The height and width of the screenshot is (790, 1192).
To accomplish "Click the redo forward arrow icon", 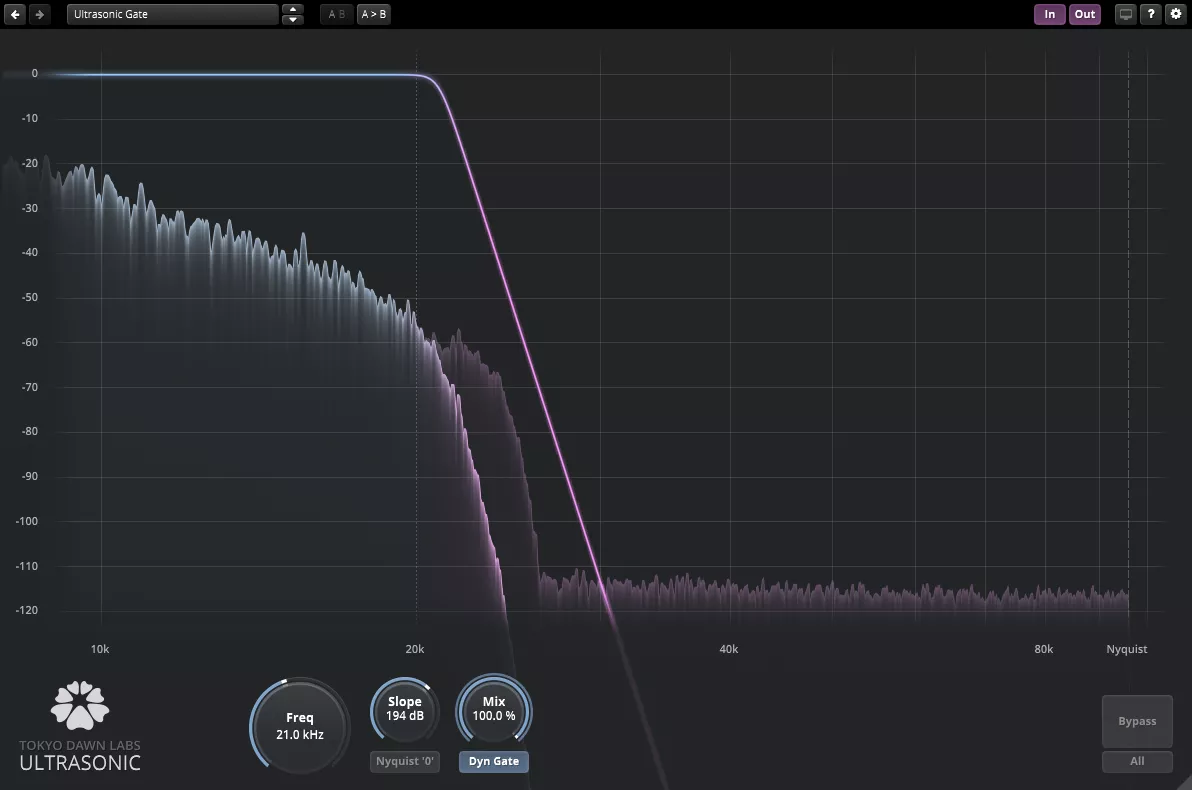I will pyautogui.click(x=39, y=14).
